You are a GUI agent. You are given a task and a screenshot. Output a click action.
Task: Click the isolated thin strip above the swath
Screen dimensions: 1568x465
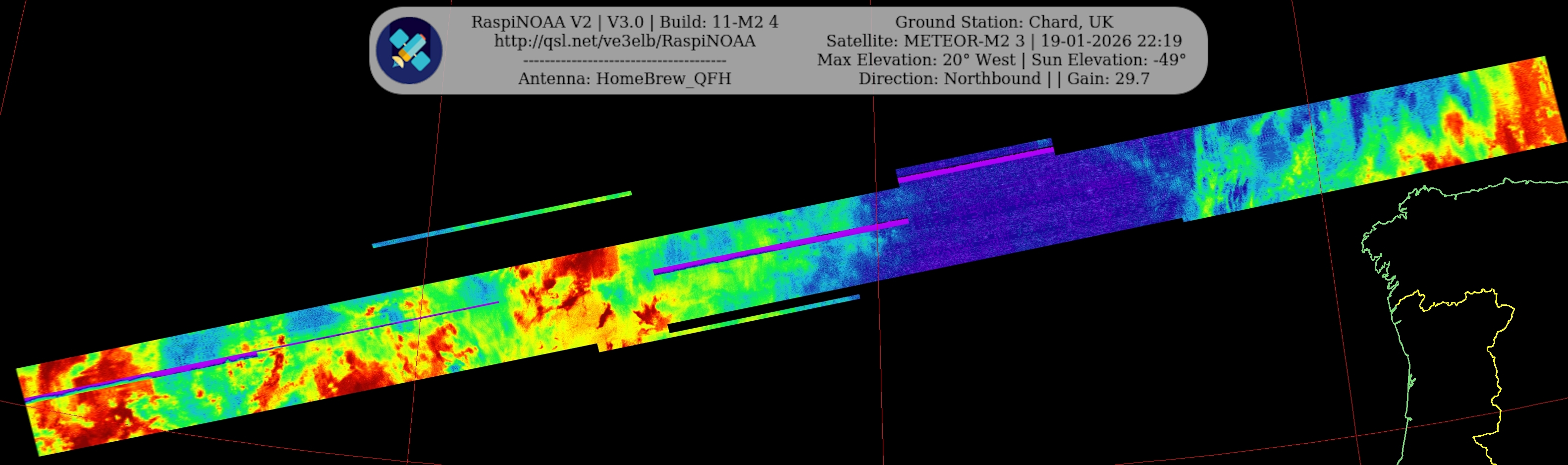click(502, 220)
